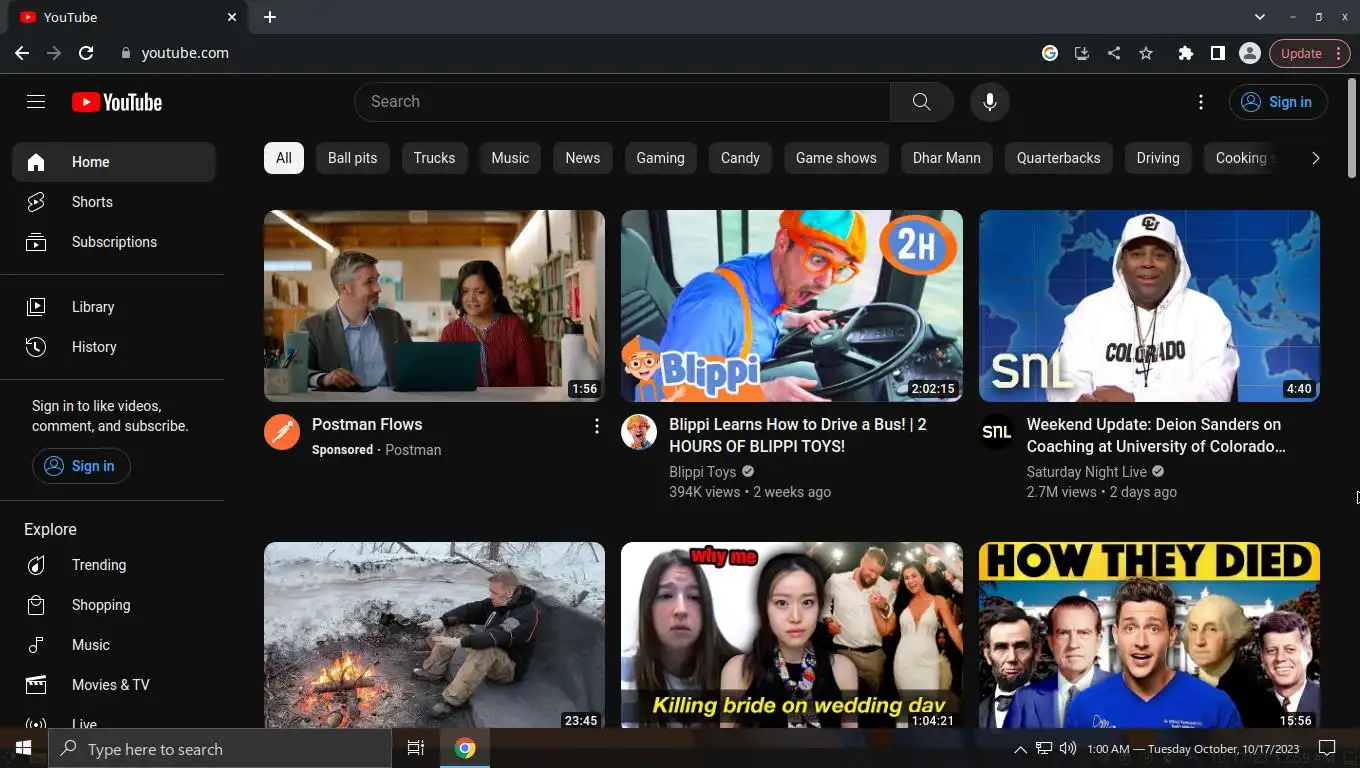Bookmark this page with star icon
The height and width of the screenshot is (768, 1360).
[1146, 53]
